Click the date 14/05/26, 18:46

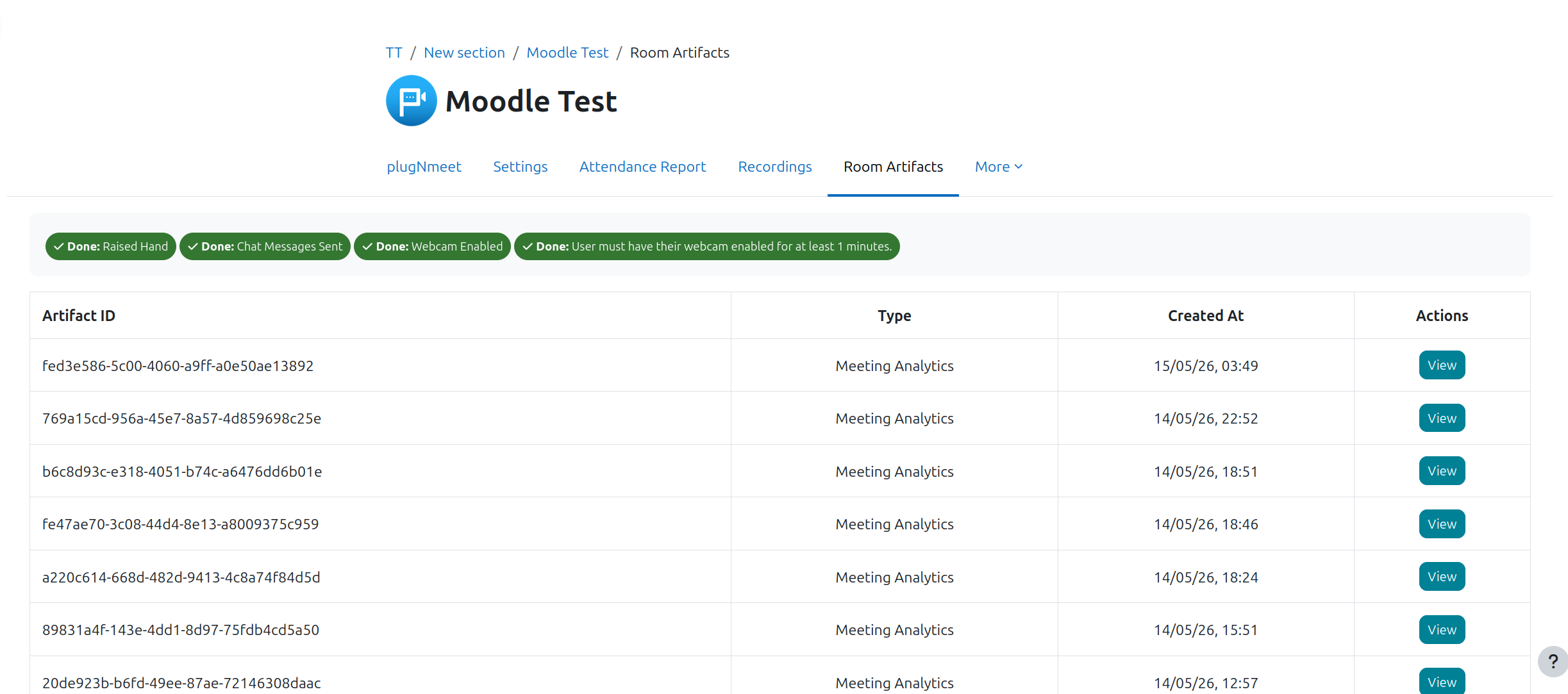click(1206, 524)
